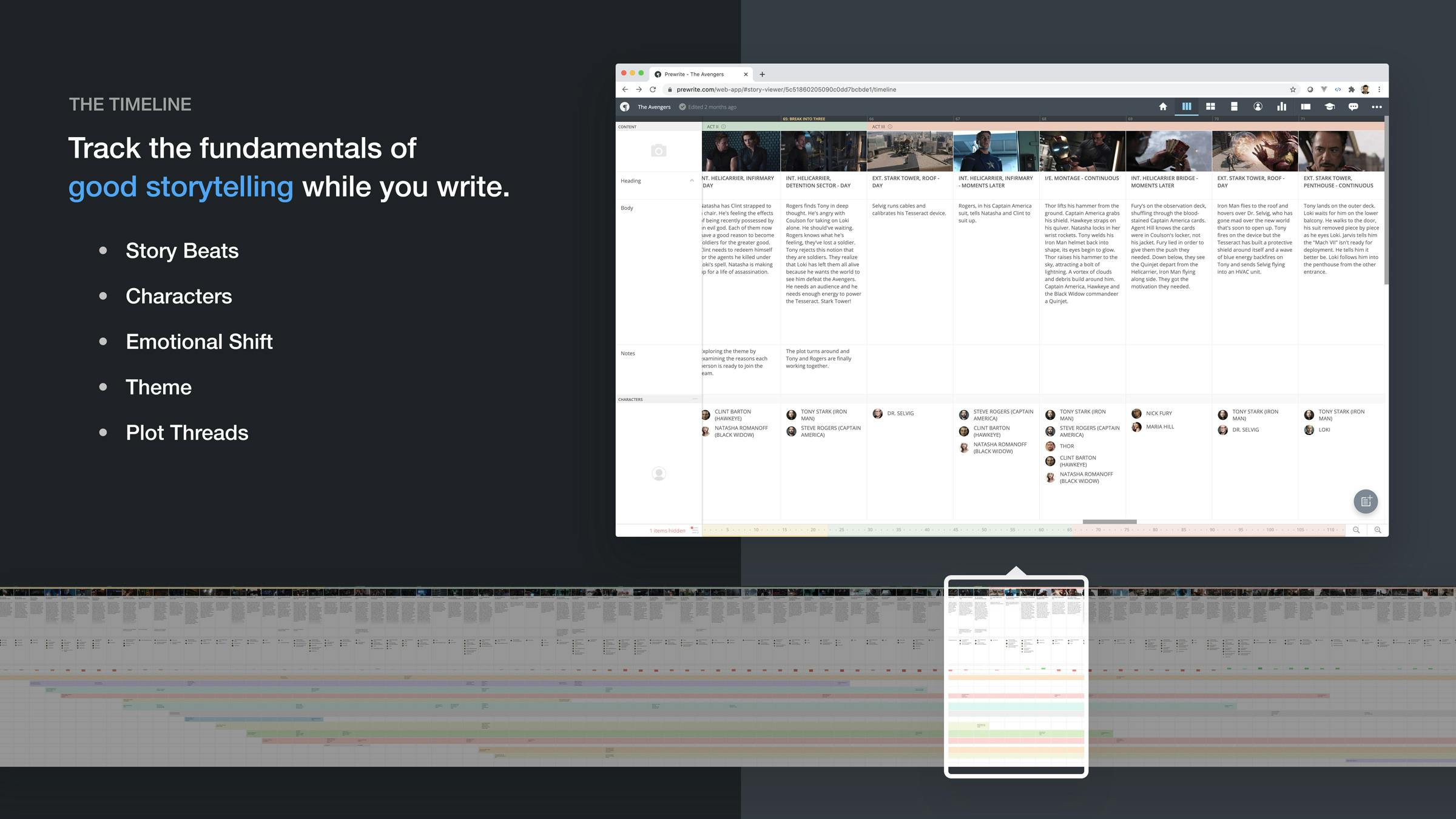Image resolution: width=1456 pixels, height=819 pixels.
Task: Select the THOR character
Action: pos(1060,447)
